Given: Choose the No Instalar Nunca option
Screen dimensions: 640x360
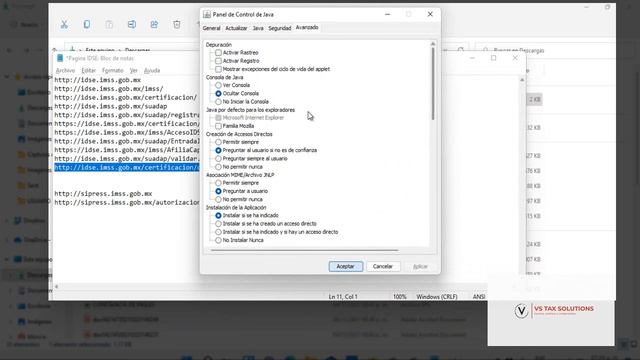Looking at the screenshot, I should tap(218, 240).
